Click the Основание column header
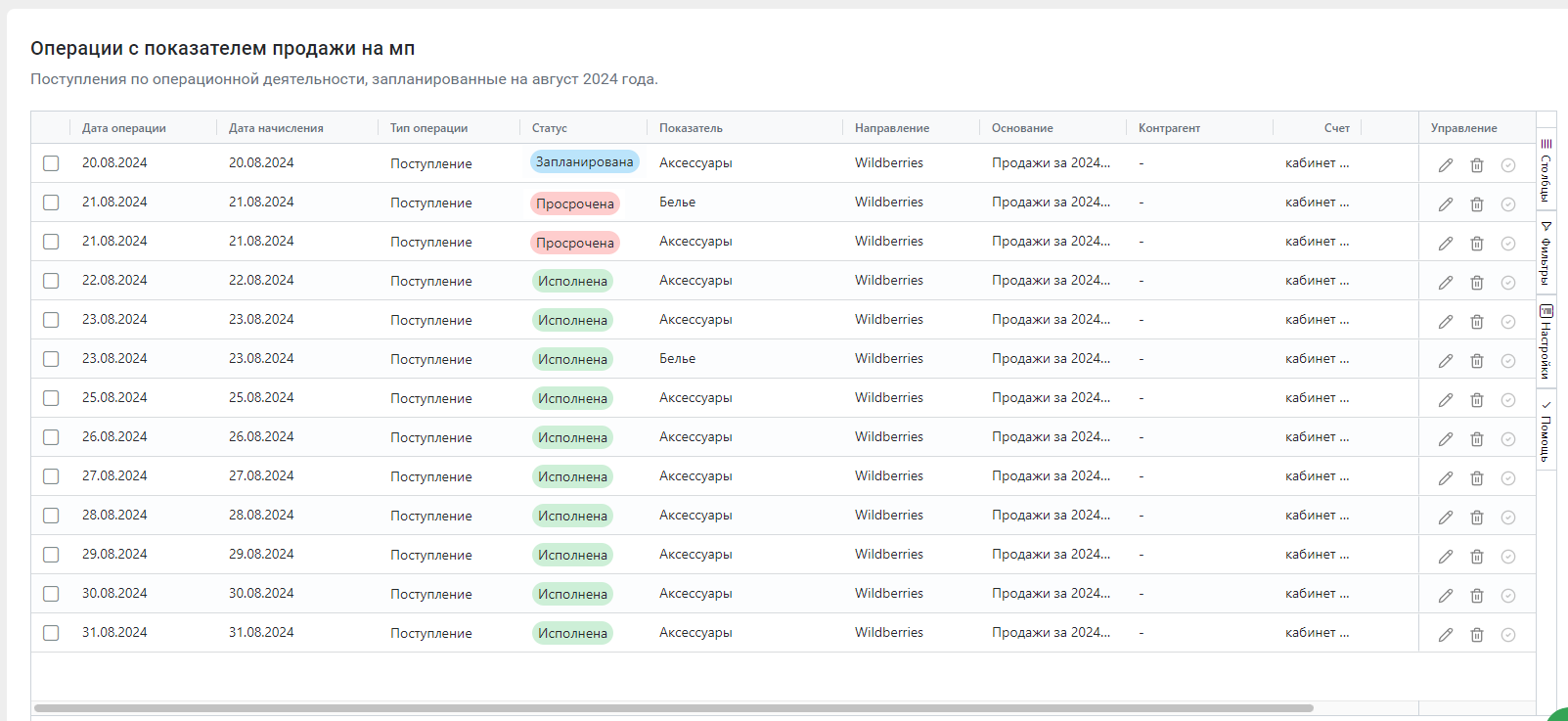Screen dimensions: 1568x721 1022,128
